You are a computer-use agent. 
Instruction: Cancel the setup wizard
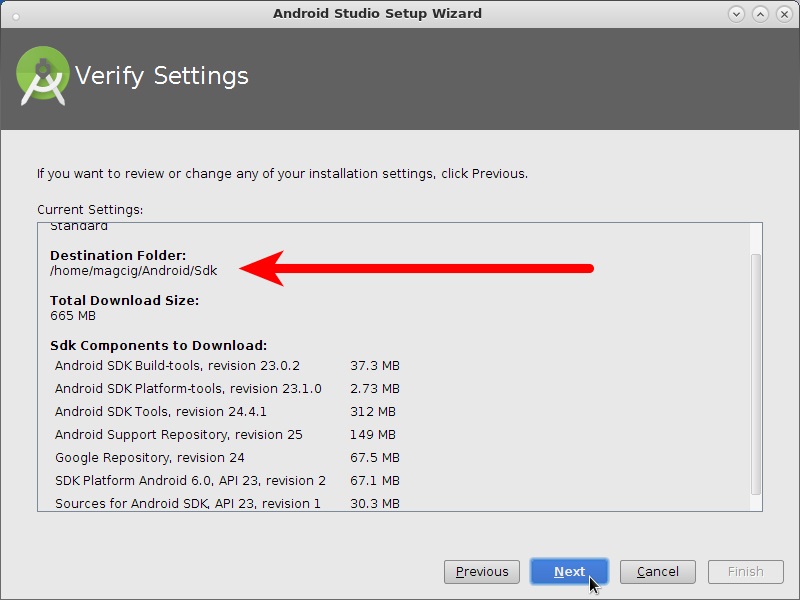coord(658,571)
